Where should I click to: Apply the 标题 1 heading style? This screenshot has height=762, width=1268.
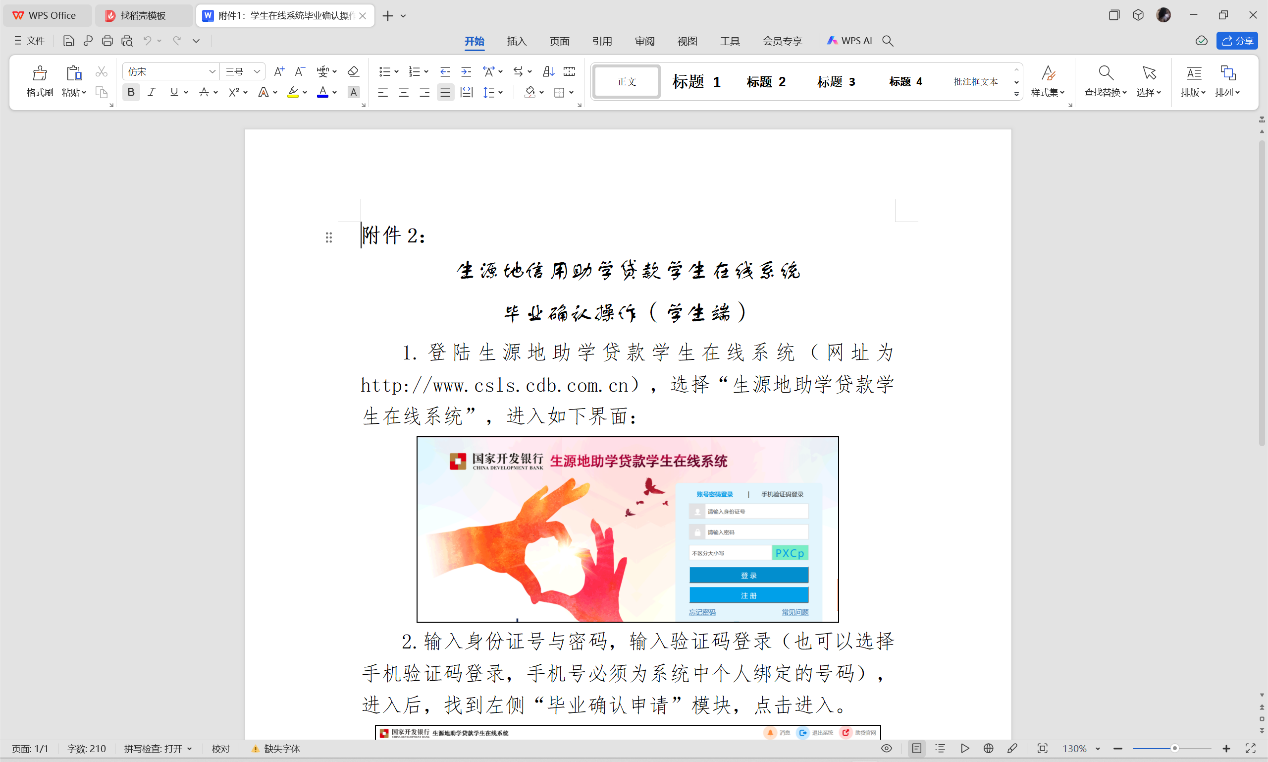point(696,82)
